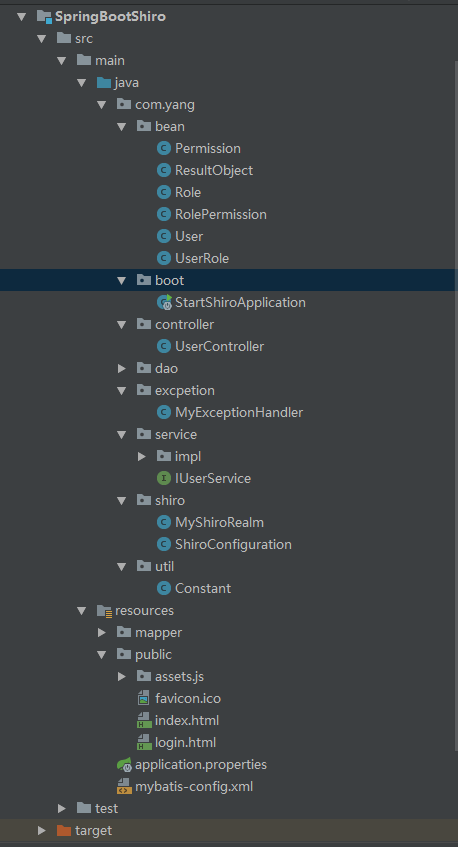Expand the dao package
The image size is (458, 847).
click(x=122, y=368)
